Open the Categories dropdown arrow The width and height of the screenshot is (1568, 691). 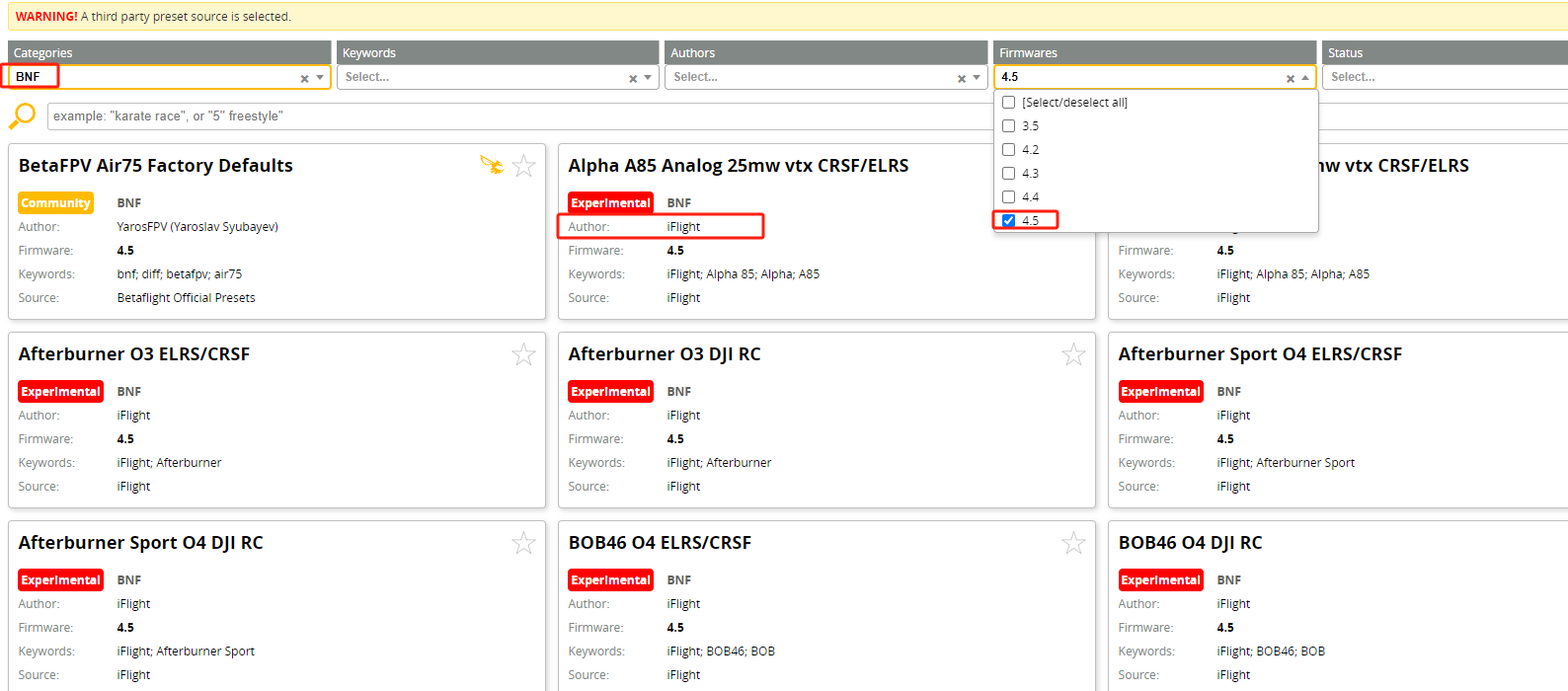[x=320, y=77]
